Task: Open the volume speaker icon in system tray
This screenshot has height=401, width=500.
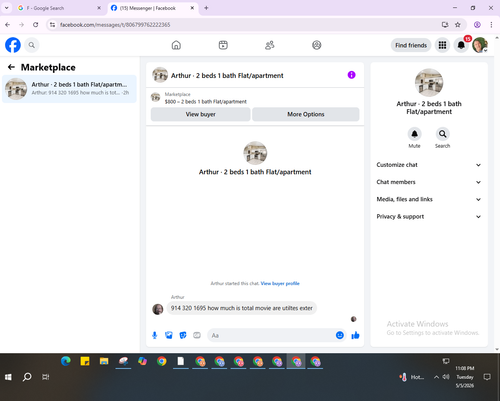Action: [x=446, y=377]
